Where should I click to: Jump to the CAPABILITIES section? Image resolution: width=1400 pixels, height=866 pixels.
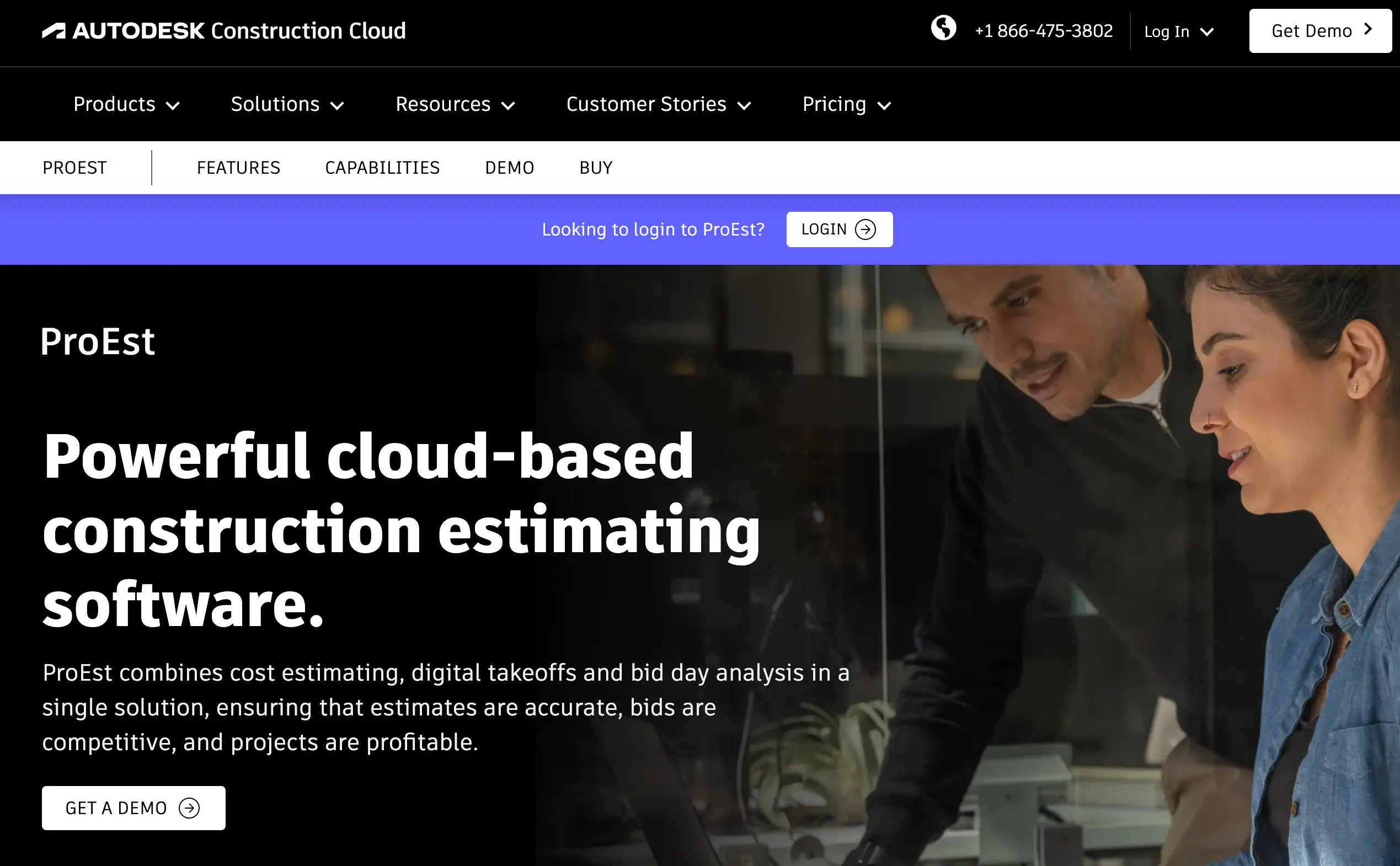tap(382, 168)
